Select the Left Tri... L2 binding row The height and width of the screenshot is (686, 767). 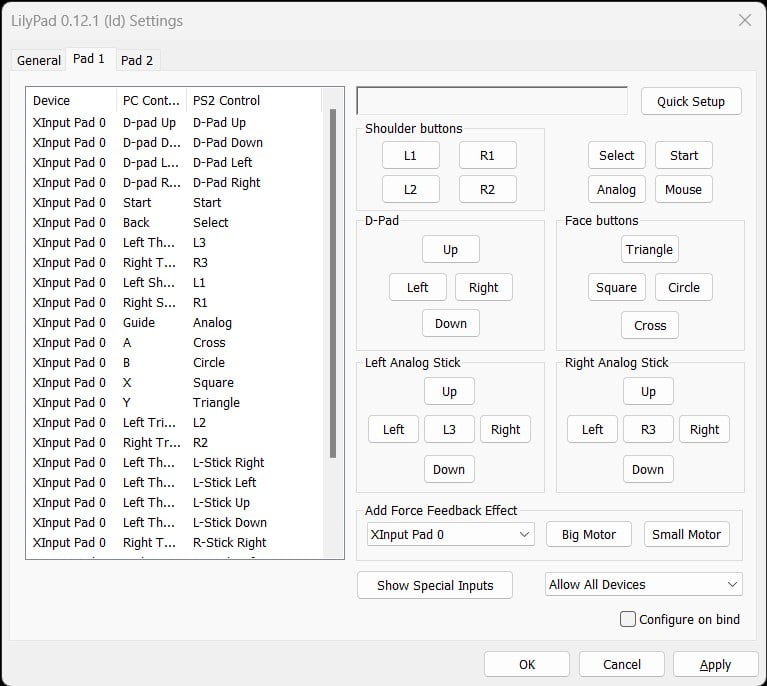point(175,423)
